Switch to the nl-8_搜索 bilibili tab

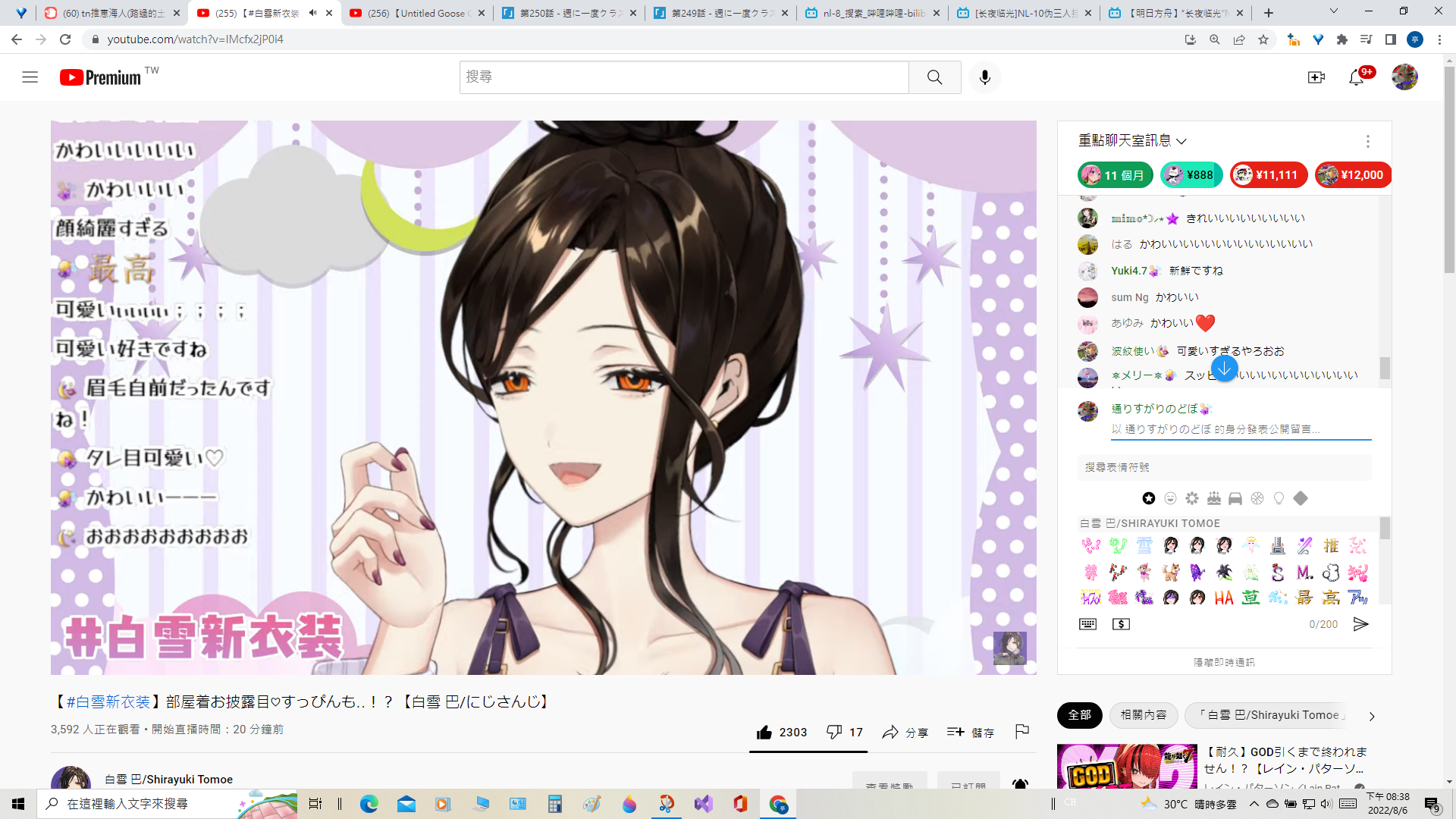coord(873,13)
